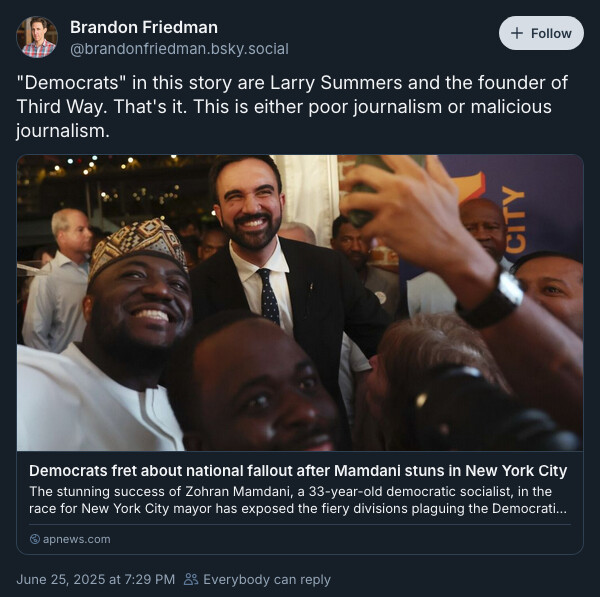Click the 7:29 PM time text
Image resolution: width=600 pixels, height=597 pixels.
150,579
